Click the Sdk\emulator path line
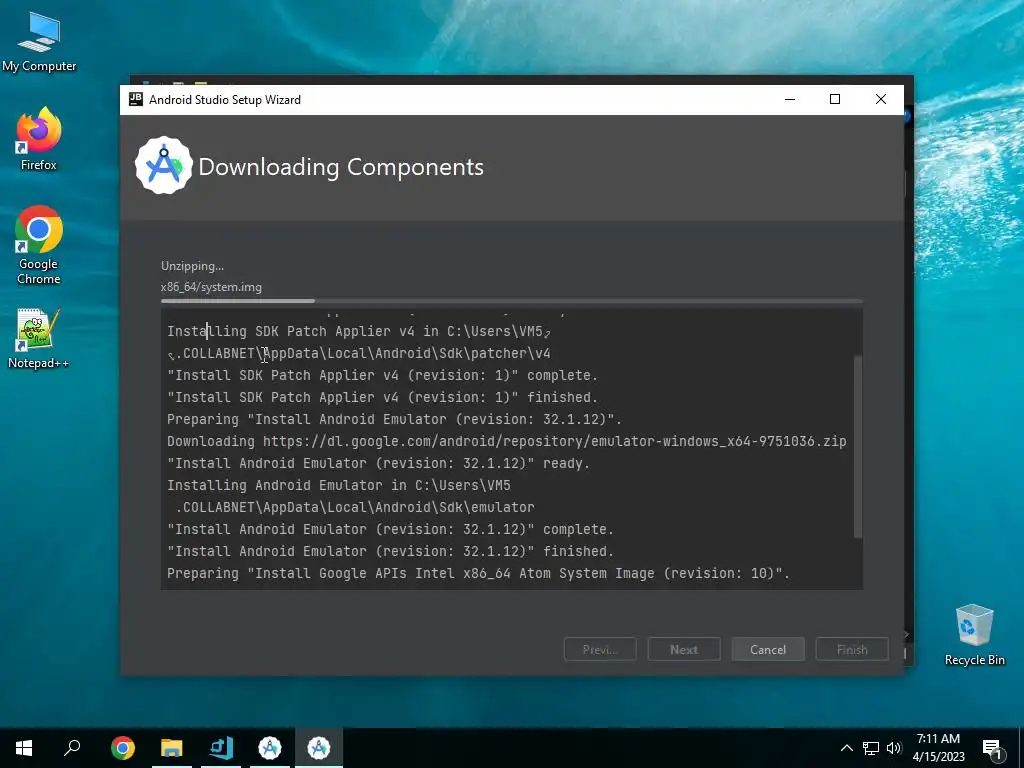The height and width of the screenshot is (768, 1024). click(355, 507)
